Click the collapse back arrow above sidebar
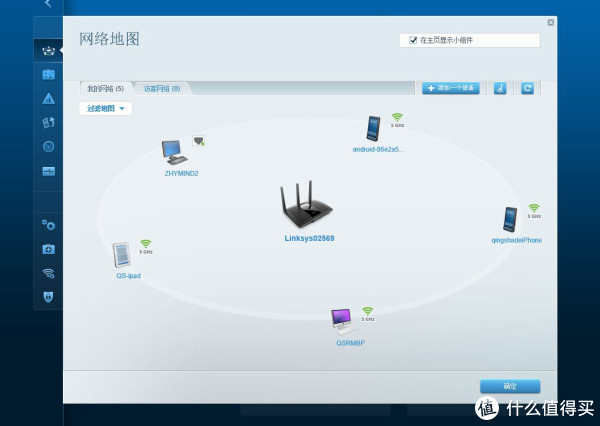The height and width of the screenshot is (426, 600). 48,3
